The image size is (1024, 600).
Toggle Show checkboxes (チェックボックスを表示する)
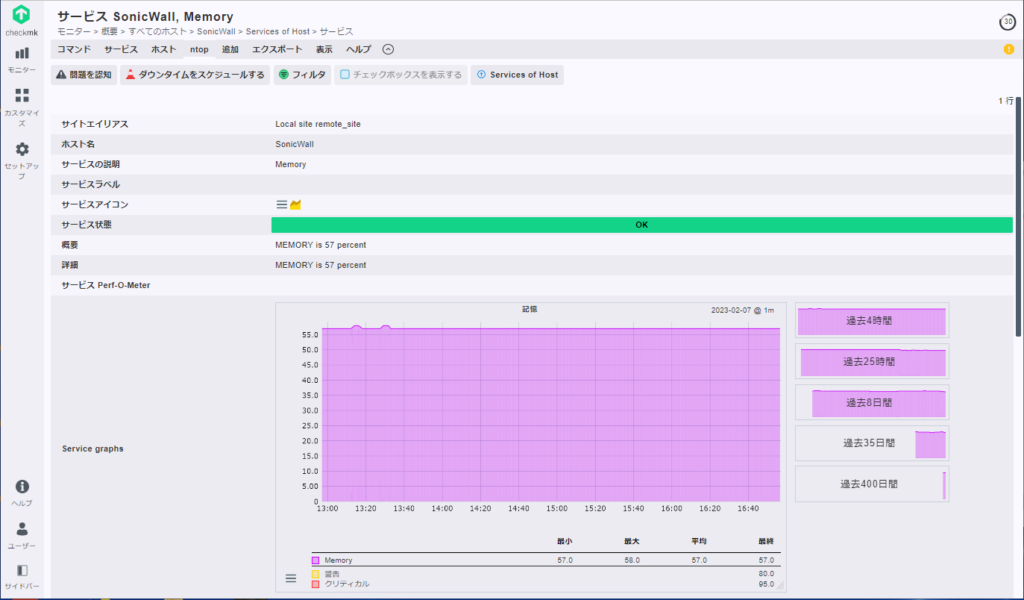coord(401,75)
